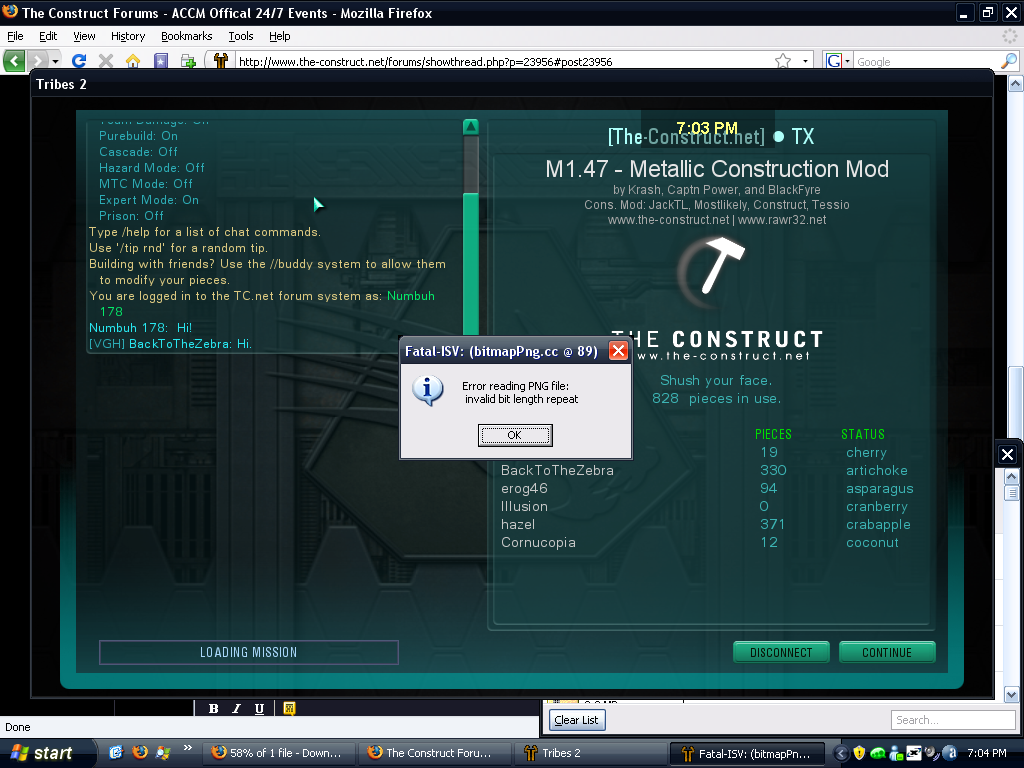Click the third Quick Launch icon
1024x768 pixels.
(163, 752)
